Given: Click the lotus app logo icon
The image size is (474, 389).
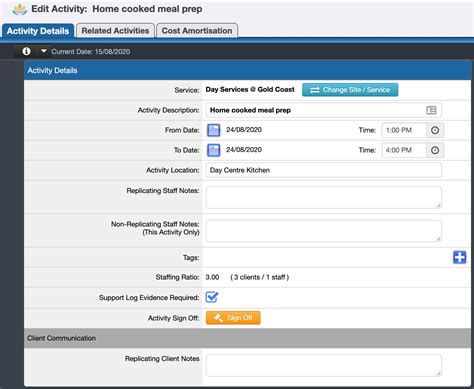Looking at the screenshot, I should tap(20, 9).
